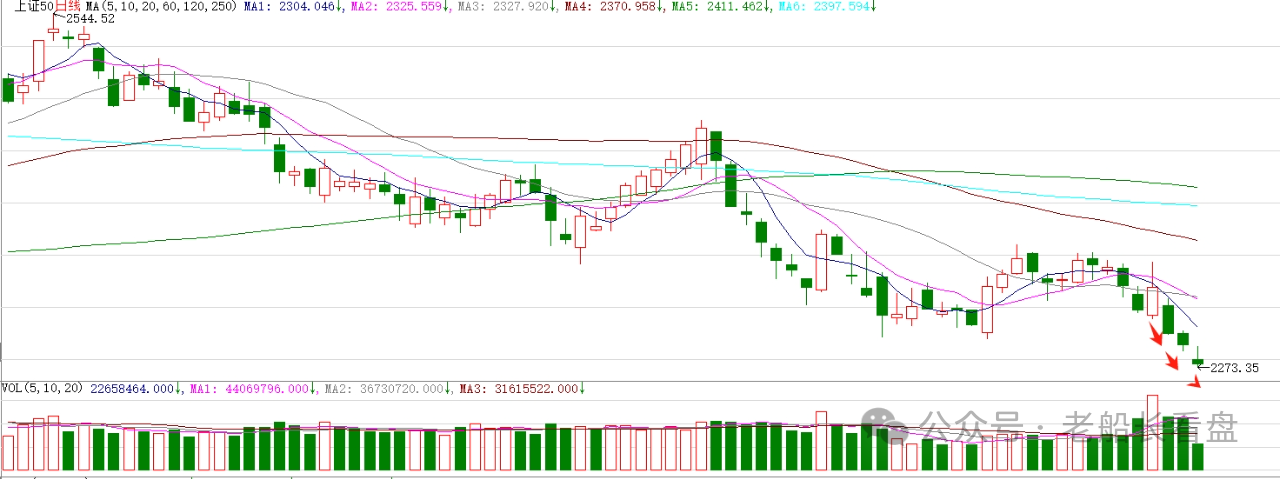Click the 2273.35 low price label
This screenshot has width=1280, height=479.
point(1234,368)
